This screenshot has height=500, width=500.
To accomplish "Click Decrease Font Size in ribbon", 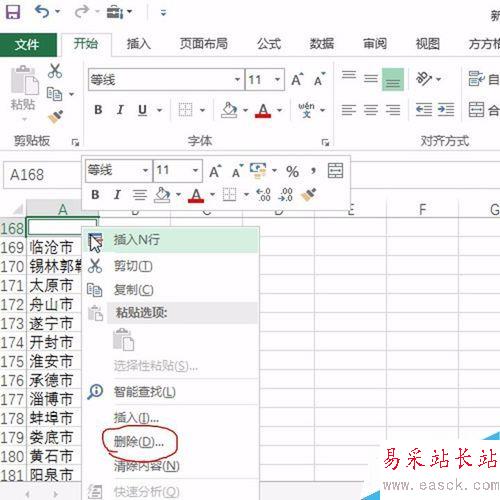I will (x=320, y=80).
